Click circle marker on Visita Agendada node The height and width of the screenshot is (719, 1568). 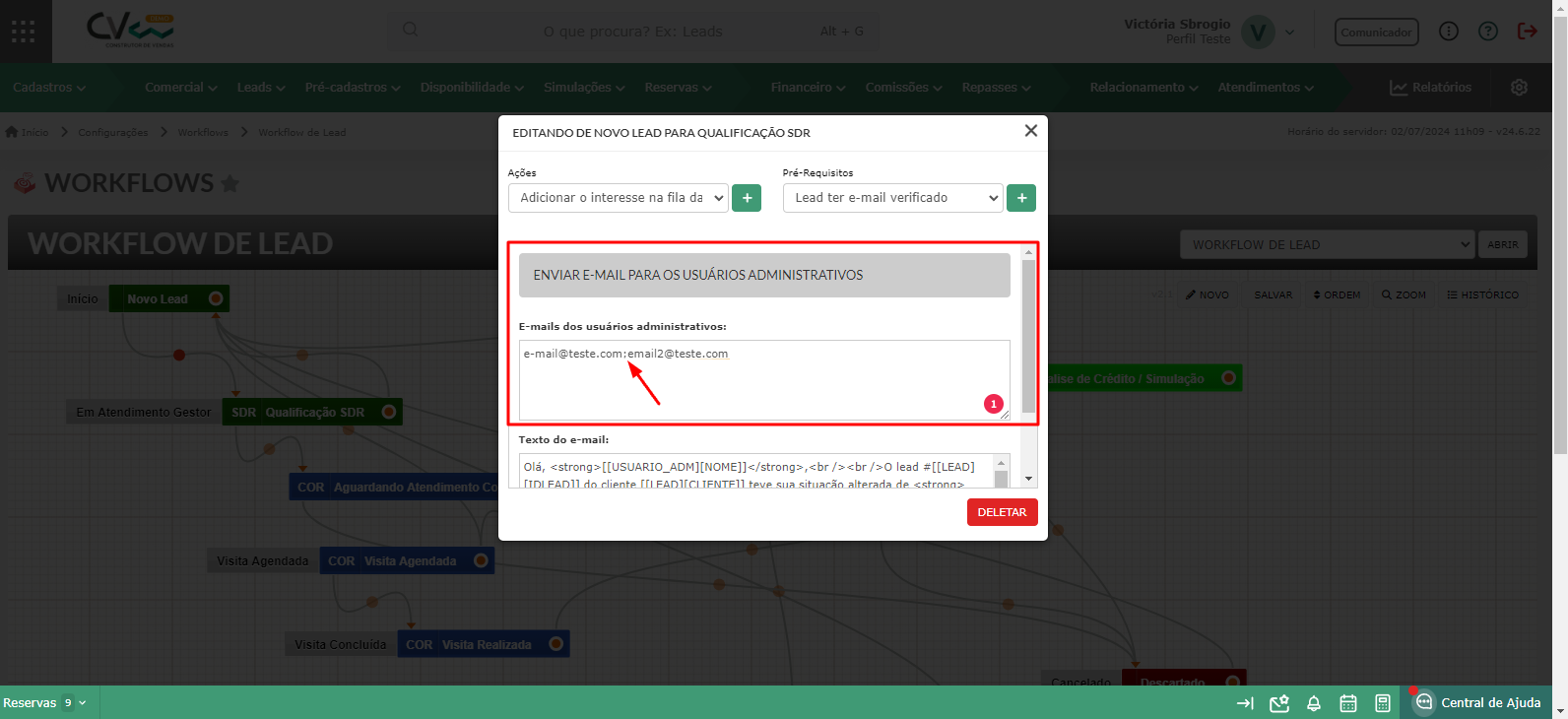click(x=481, y=560)
